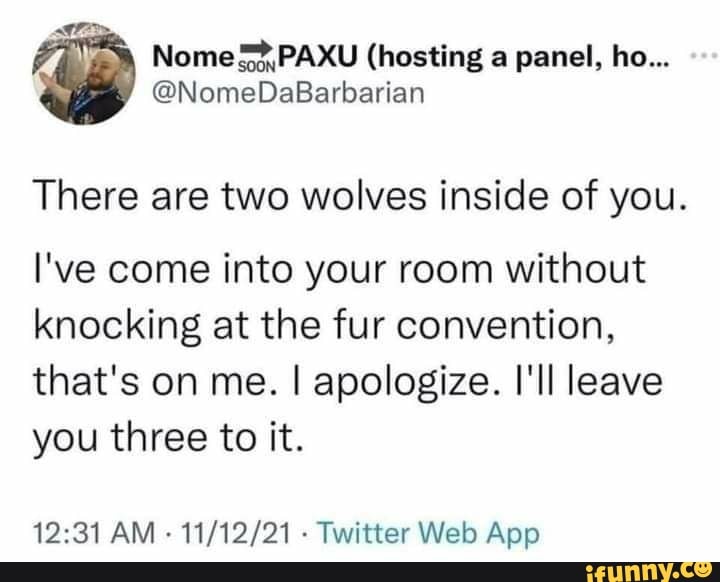The width and height of the screenshot is (720, 582).
Task: Open NomeDaBarbarian's profile picture
Action: [84, 73]
